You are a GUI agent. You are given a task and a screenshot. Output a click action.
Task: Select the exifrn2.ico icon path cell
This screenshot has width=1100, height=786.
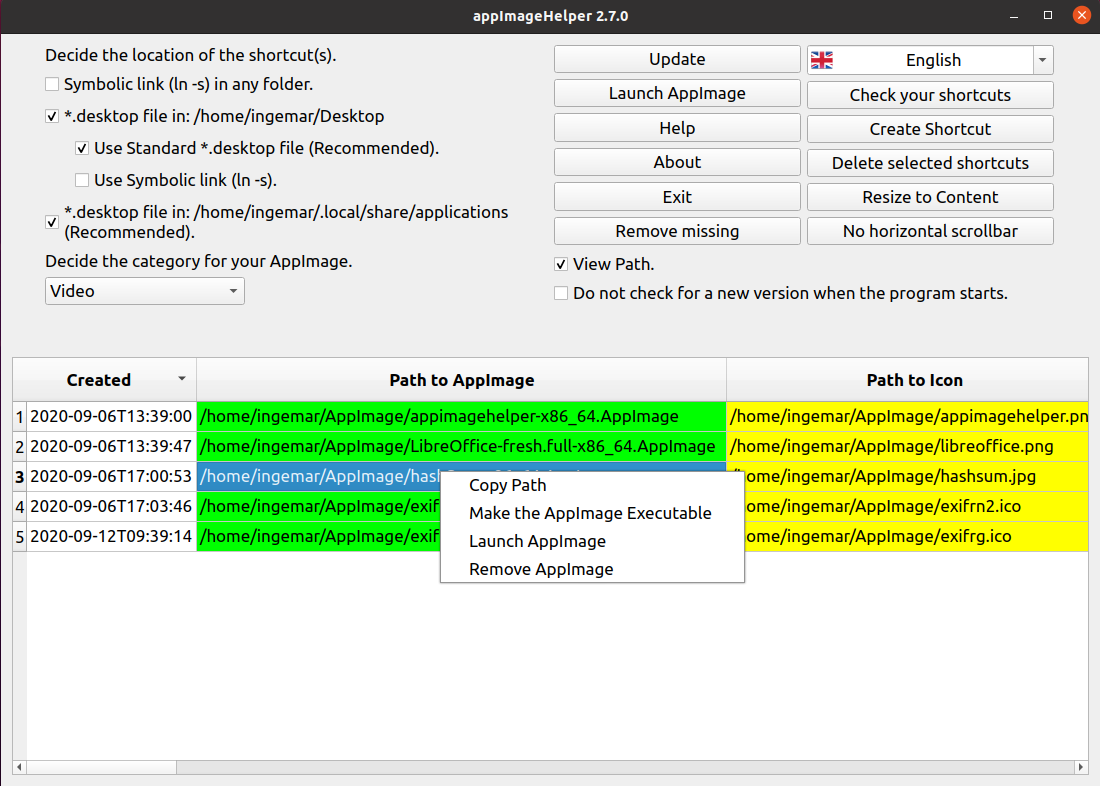[916, 507]
